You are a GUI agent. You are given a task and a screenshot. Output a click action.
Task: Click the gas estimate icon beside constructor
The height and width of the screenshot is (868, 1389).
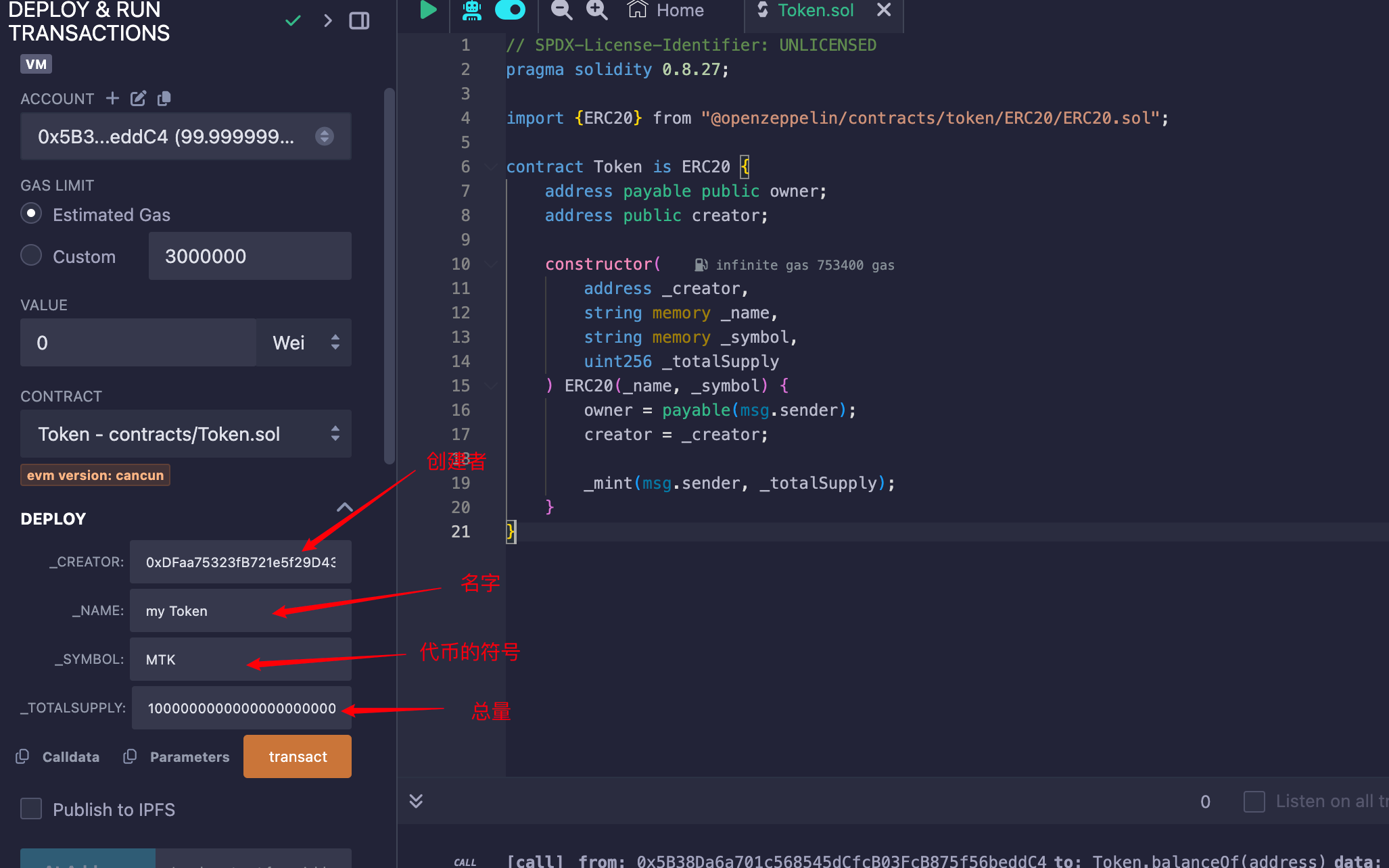pyautogui.click(x=701, y=265)
